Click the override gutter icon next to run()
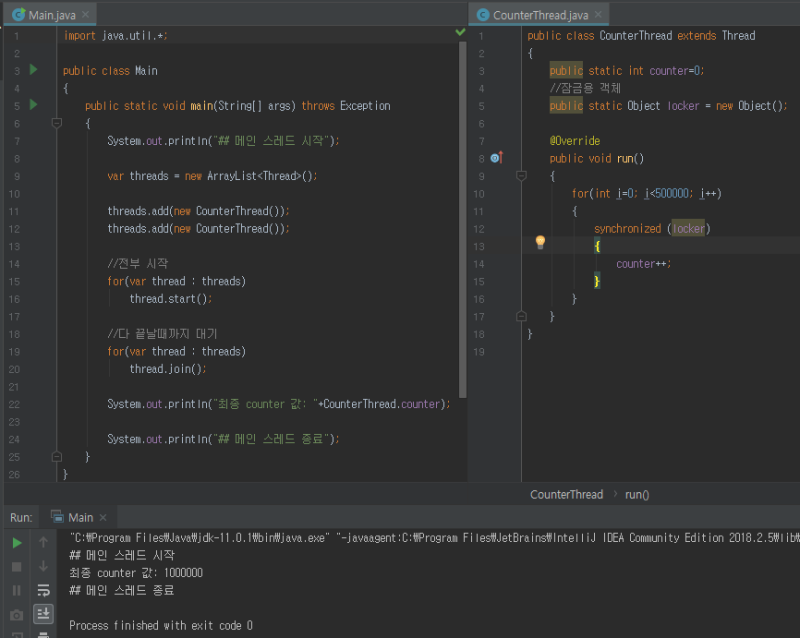This screenshot has width=800, height=638. pyautogui.click(x=496, y=158)
